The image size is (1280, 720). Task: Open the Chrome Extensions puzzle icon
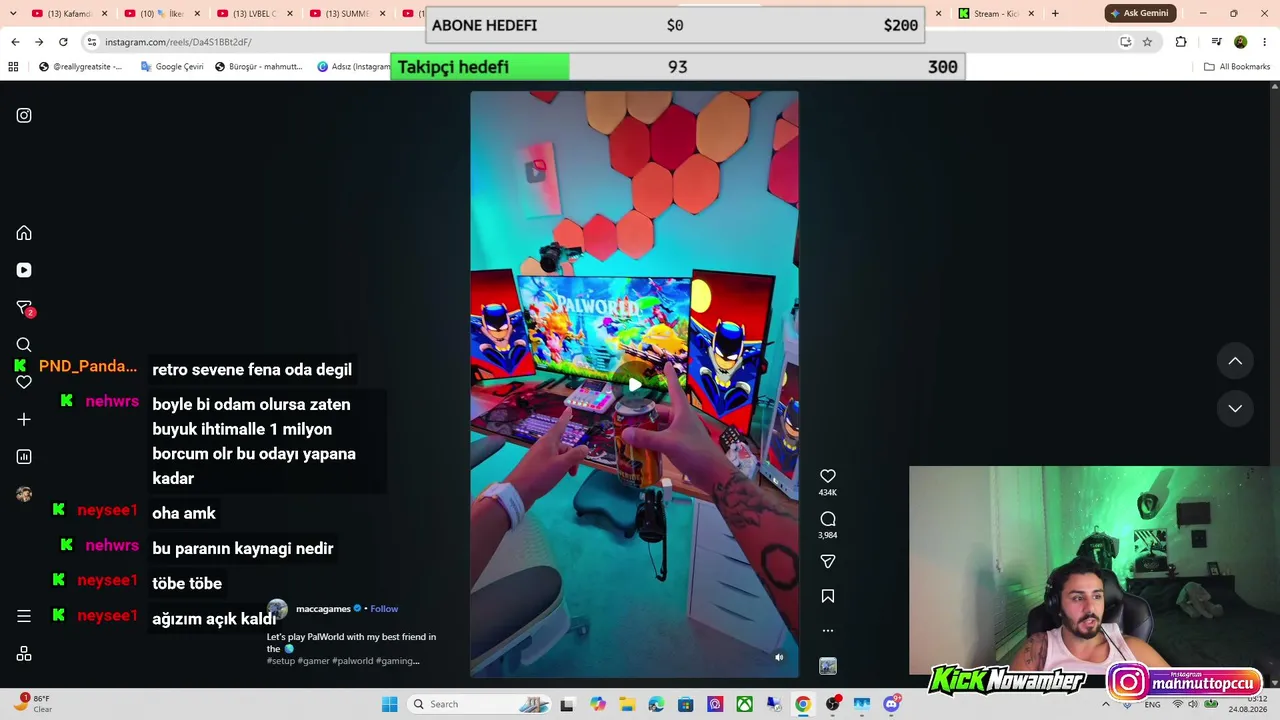point(1181,42)
